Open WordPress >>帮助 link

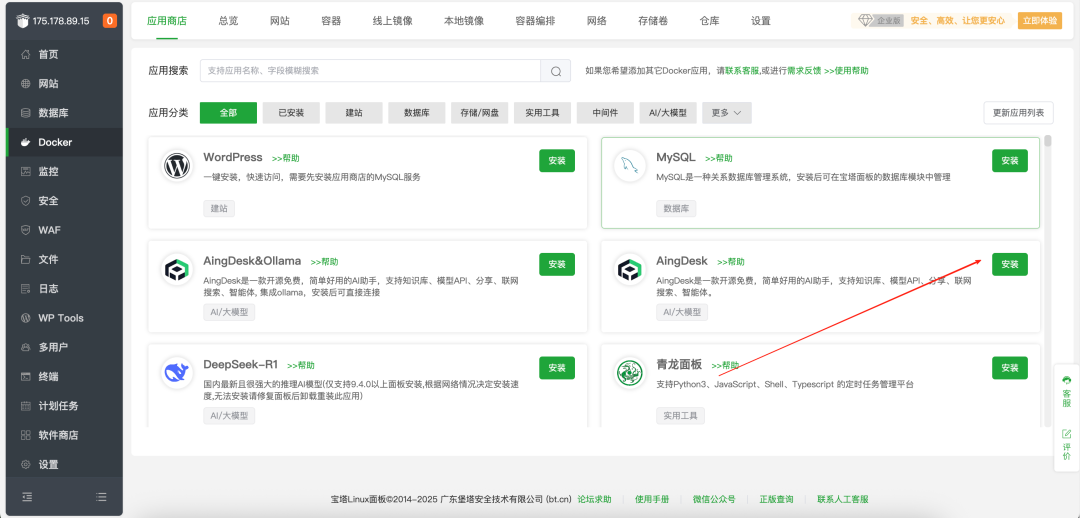[286, 158]
